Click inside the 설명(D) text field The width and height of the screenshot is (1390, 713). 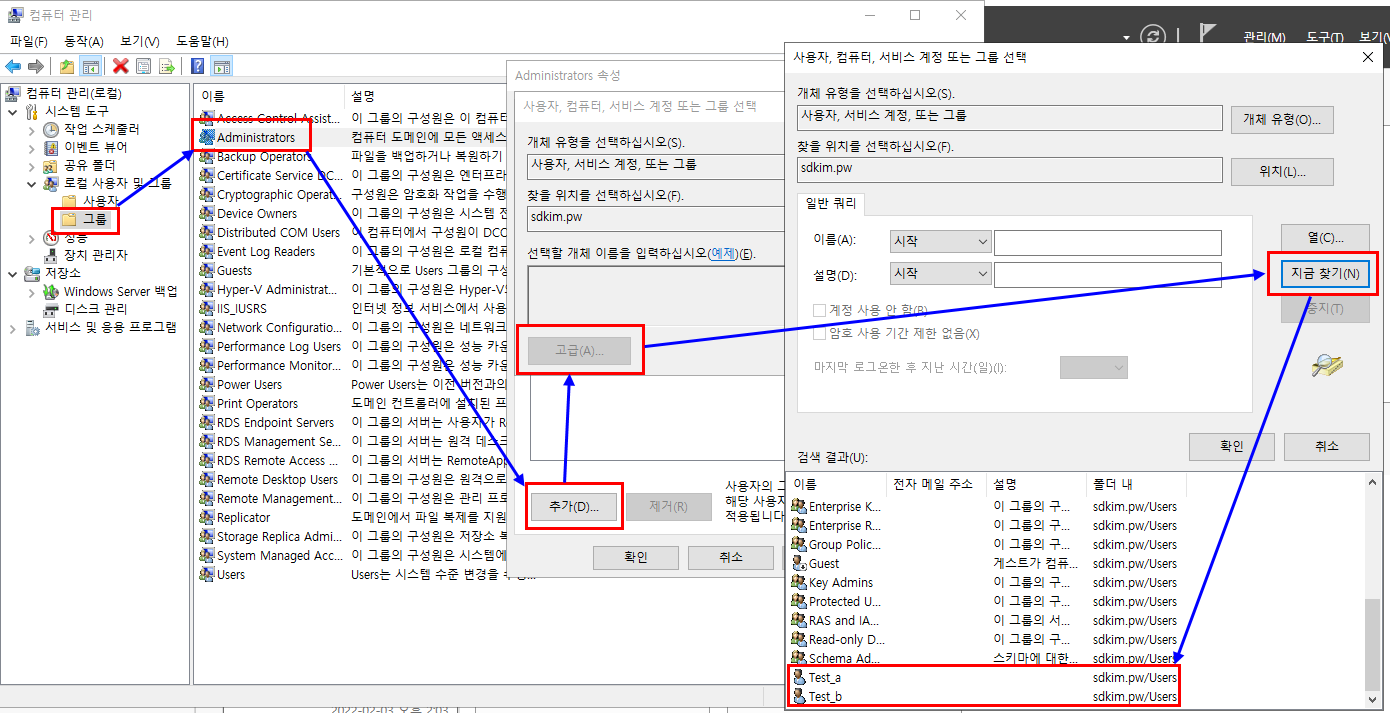1108,274
